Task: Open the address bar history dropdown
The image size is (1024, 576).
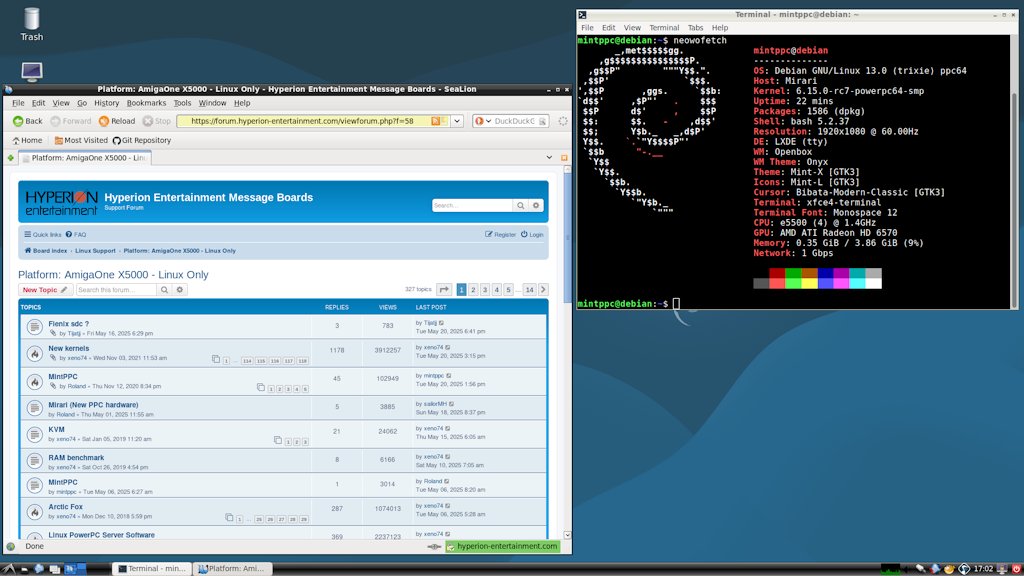Action: point(457,121)
